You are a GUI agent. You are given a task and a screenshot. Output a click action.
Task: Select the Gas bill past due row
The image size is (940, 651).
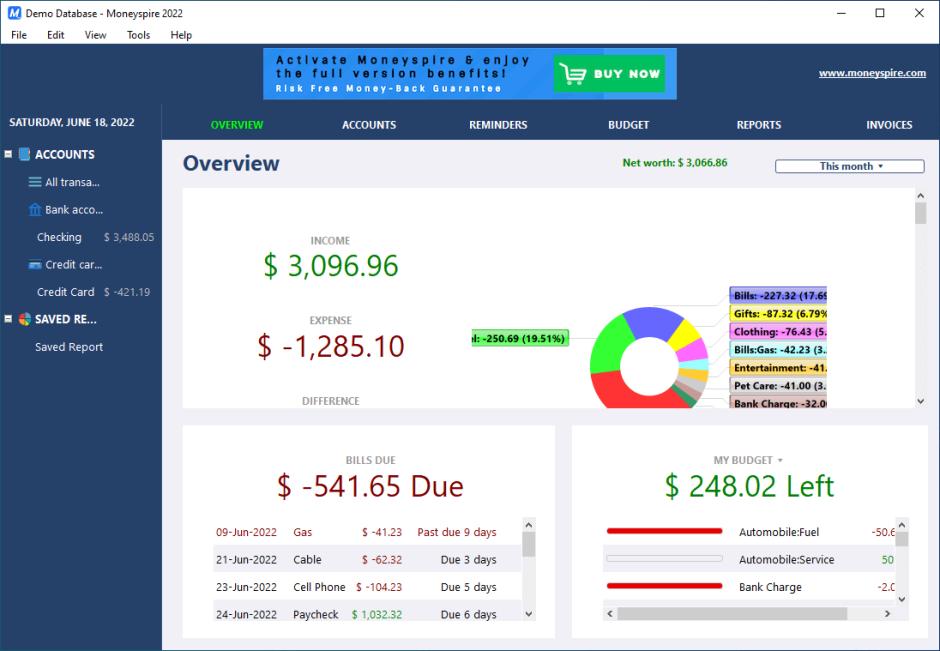coord(367,532)
